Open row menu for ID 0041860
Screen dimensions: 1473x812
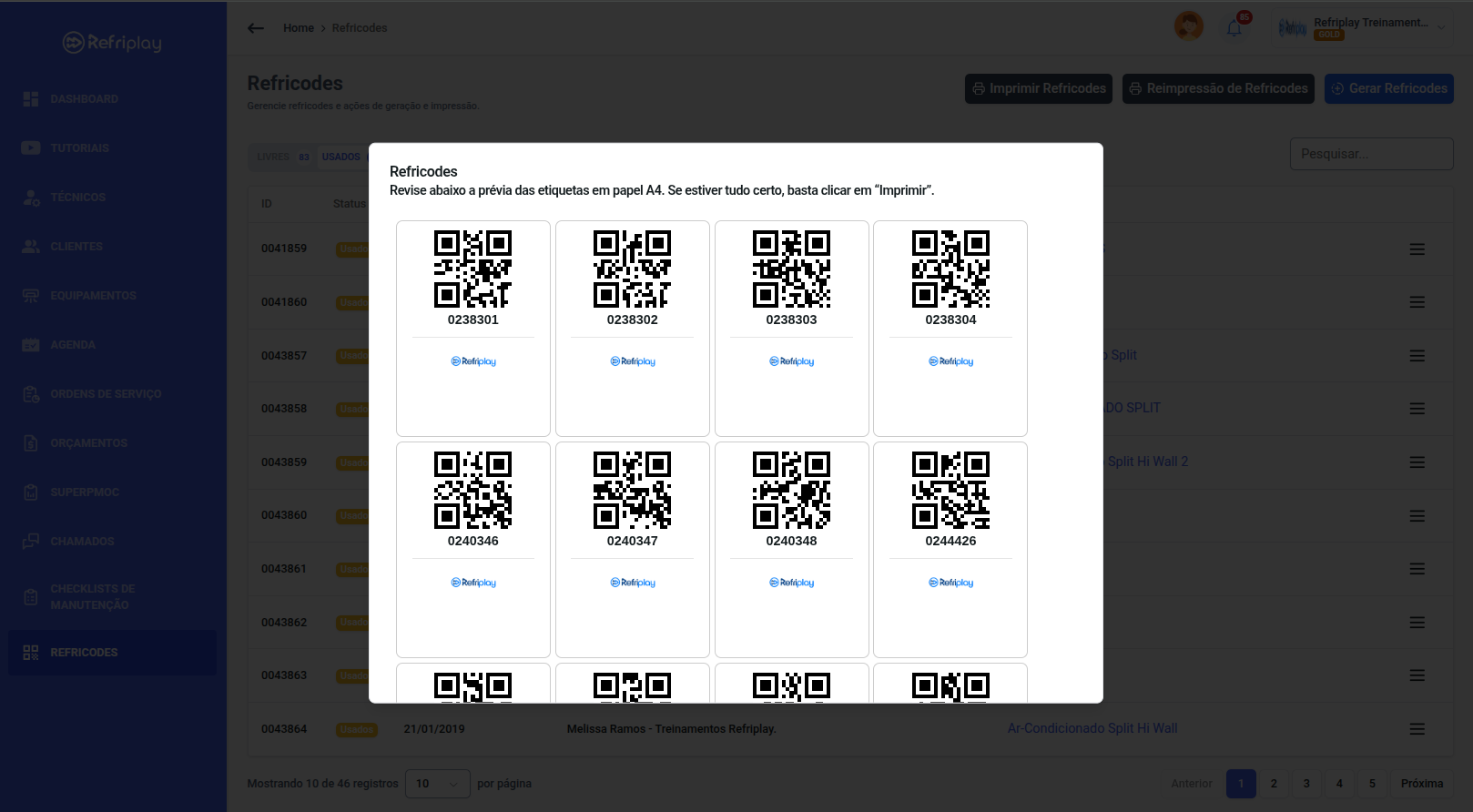point(1417,302)
